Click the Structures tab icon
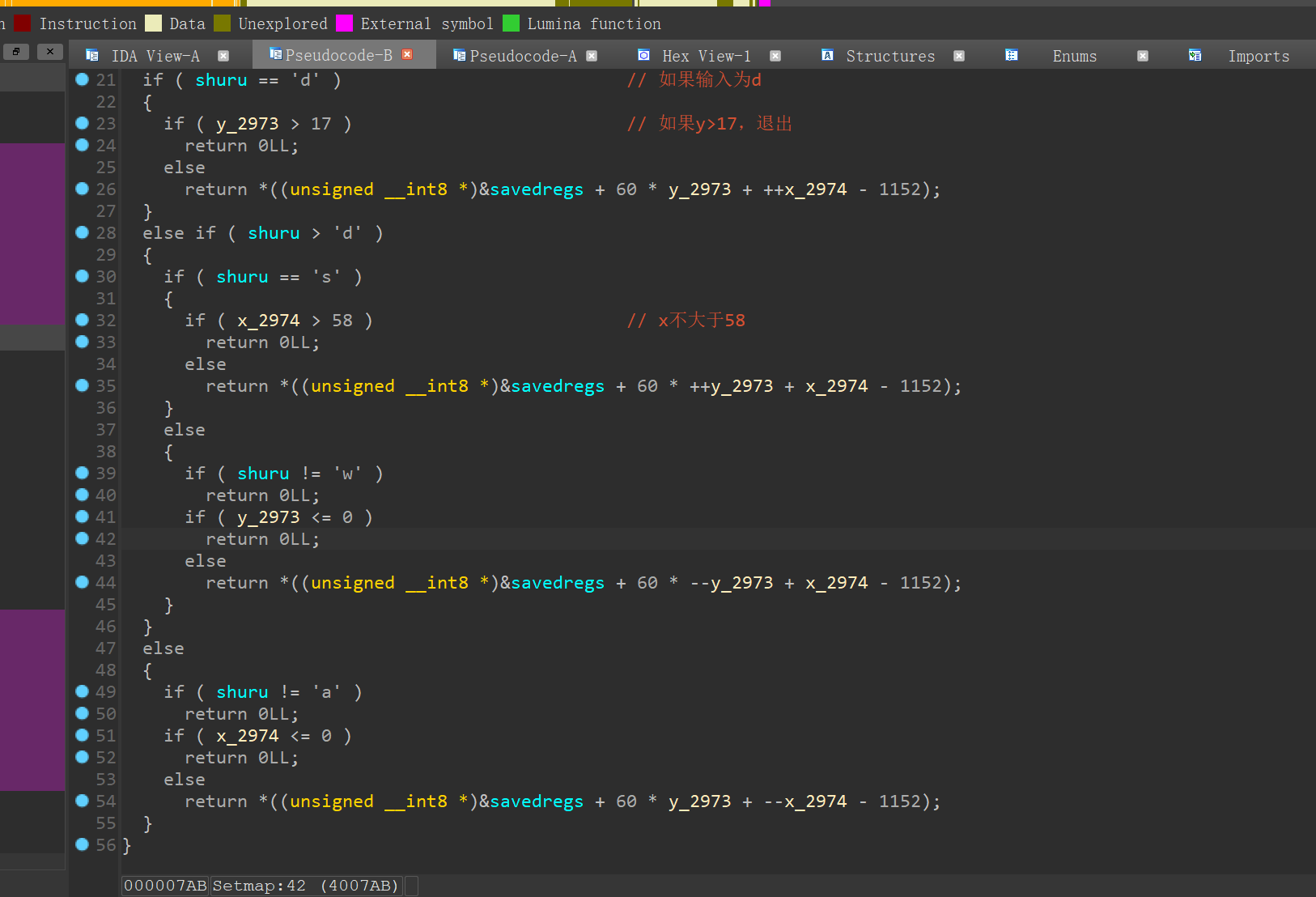 (827, 55)
